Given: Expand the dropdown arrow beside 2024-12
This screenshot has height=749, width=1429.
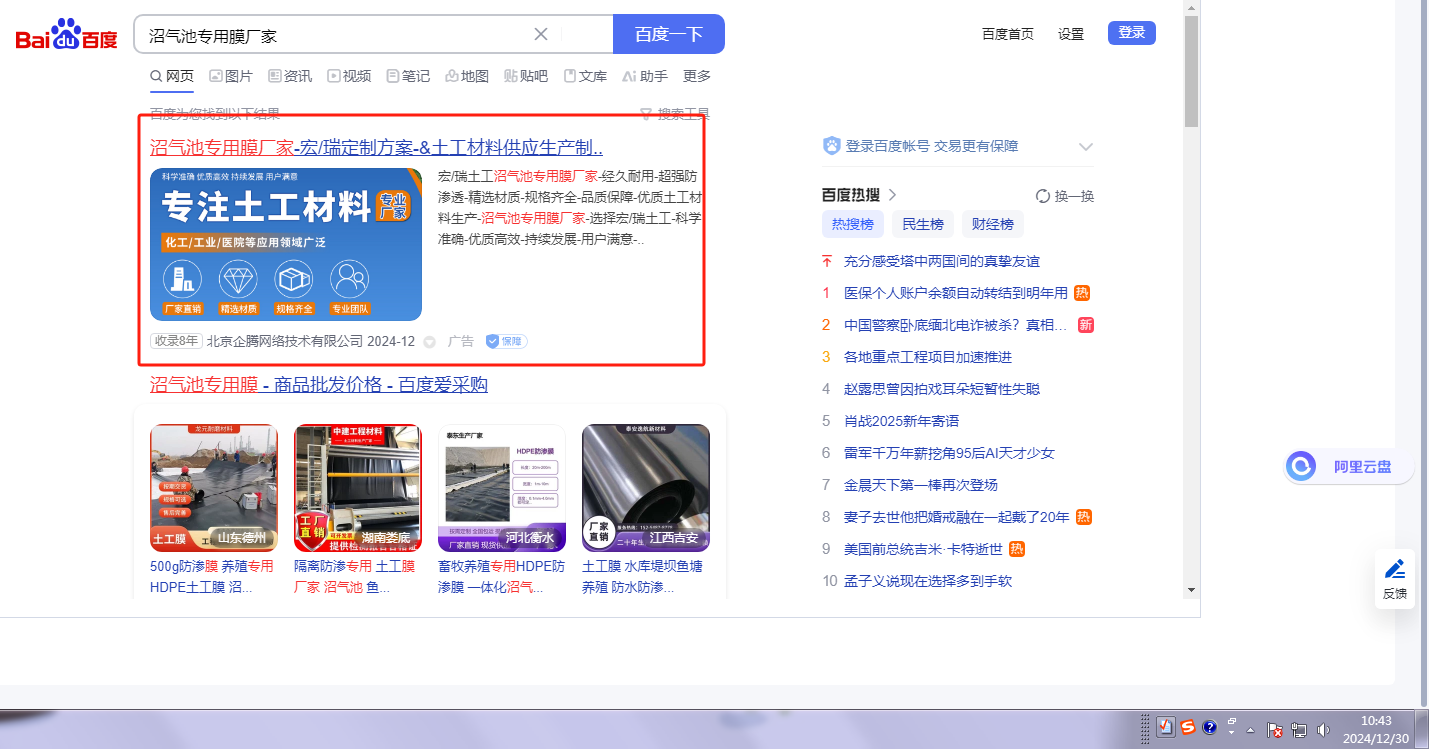Looking at the screenshot, I should [430, 342].
